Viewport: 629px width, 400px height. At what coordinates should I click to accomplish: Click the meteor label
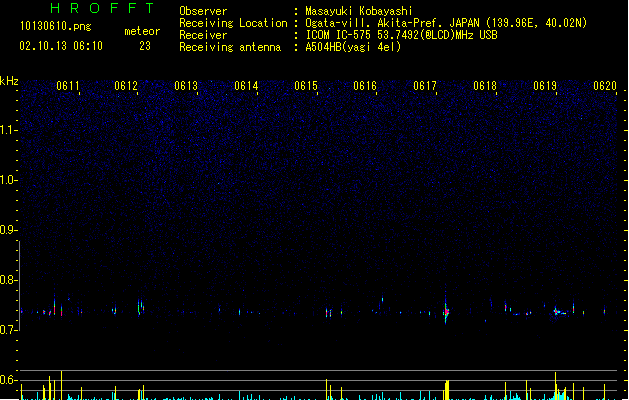142,31
